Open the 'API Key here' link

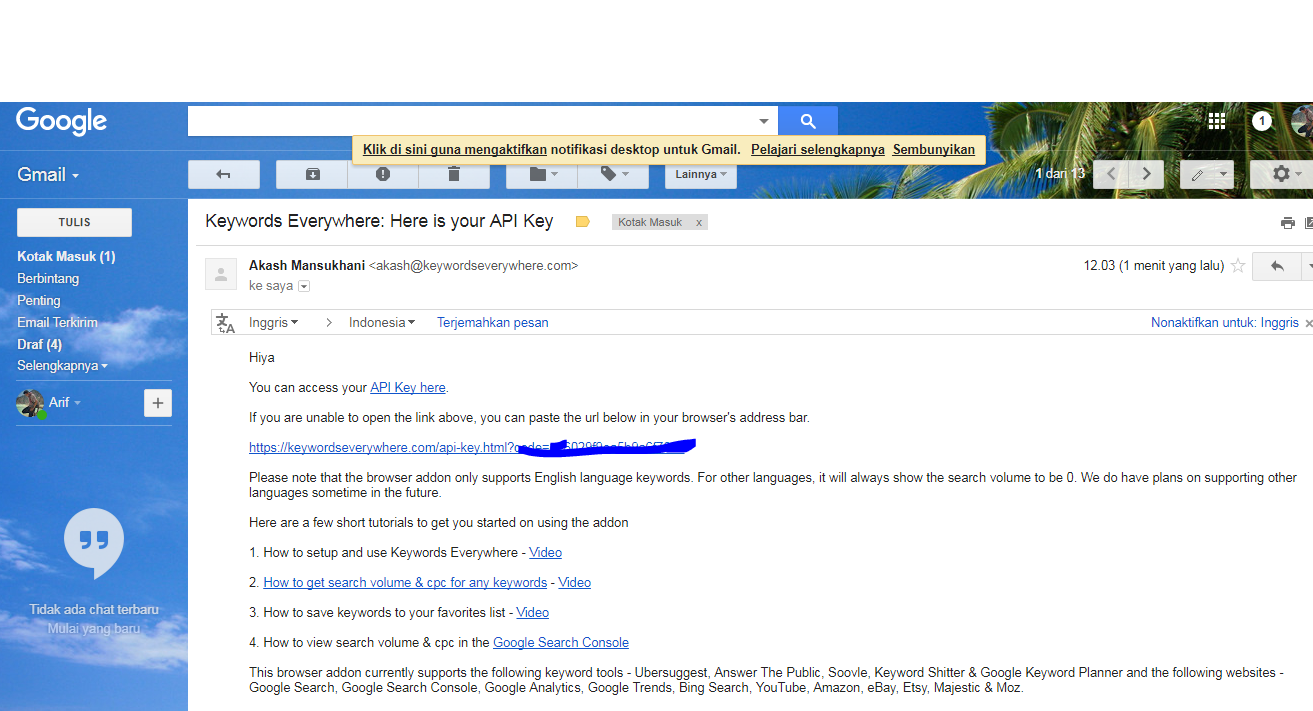(408, 387)
